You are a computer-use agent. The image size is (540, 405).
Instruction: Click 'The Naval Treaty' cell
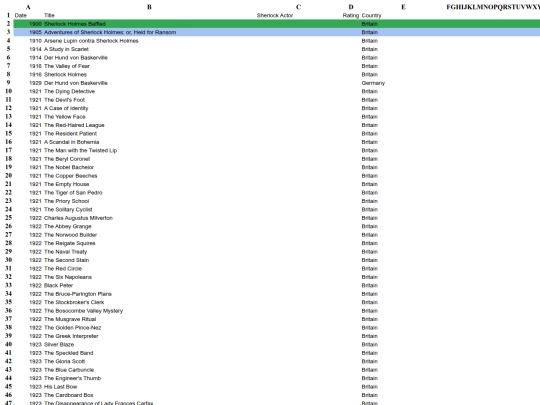65,251
